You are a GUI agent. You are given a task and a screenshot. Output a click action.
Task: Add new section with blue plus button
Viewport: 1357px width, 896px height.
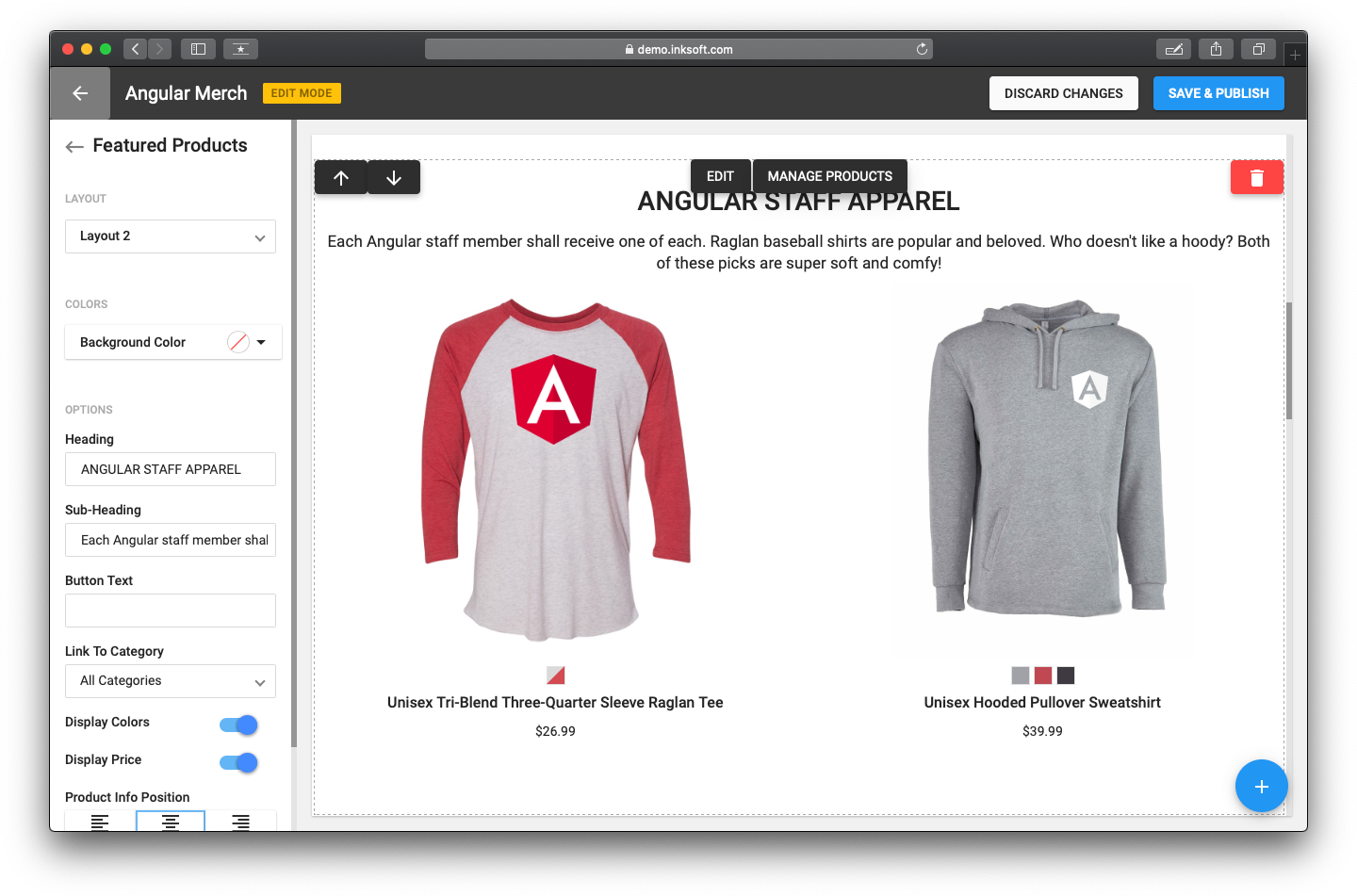tap(1261, 786)
